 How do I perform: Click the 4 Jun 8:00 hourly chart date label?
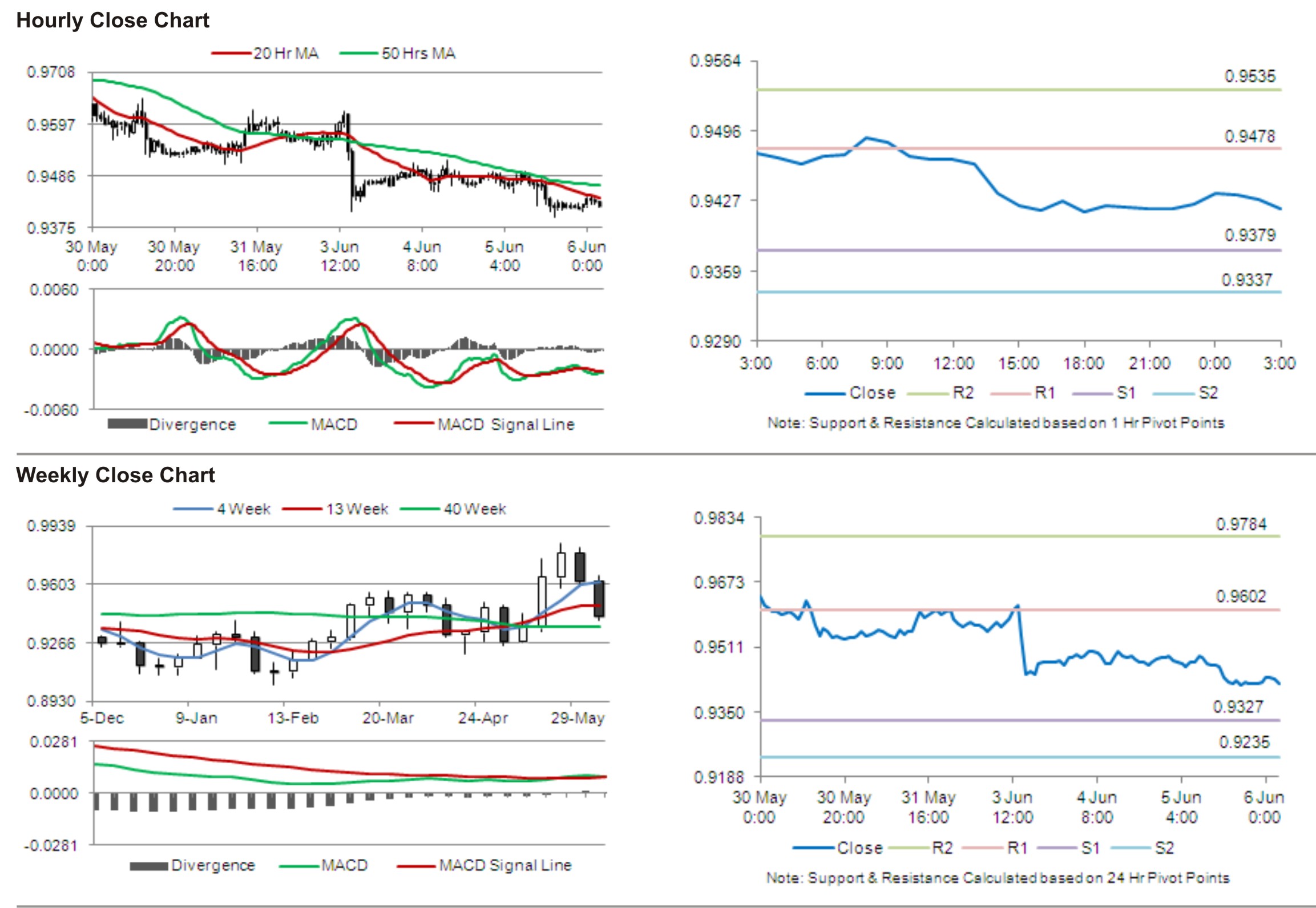[422, 256]
